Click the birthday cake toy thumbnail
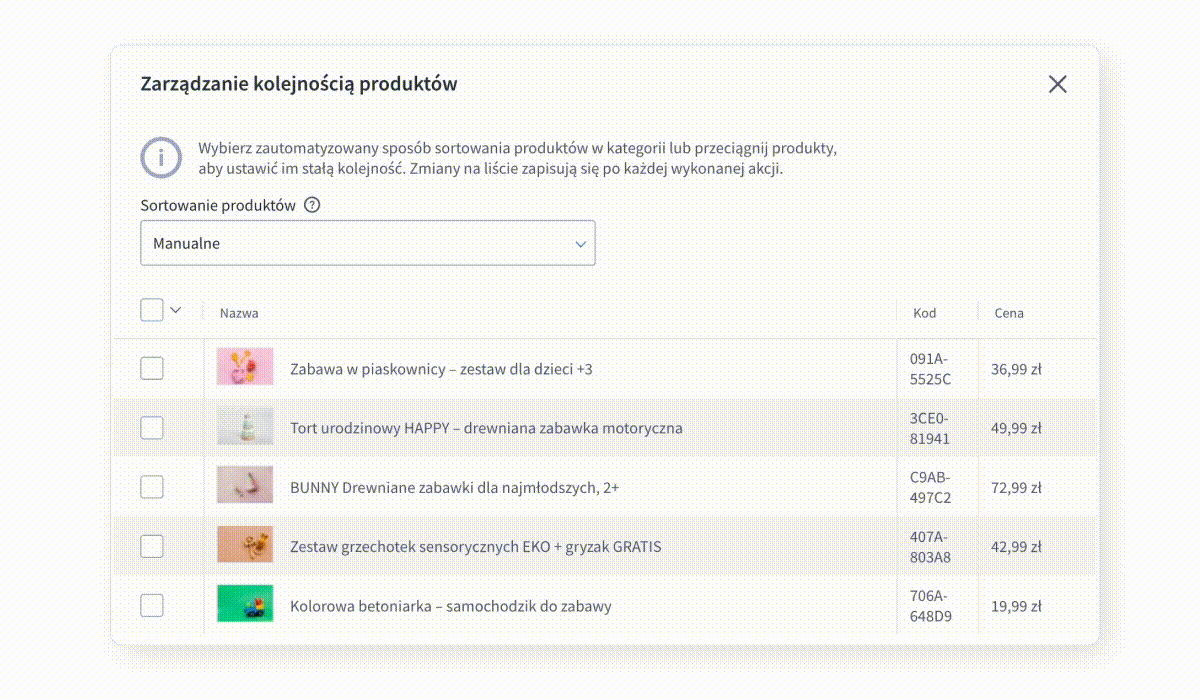1200x700 pixels. 245,426
